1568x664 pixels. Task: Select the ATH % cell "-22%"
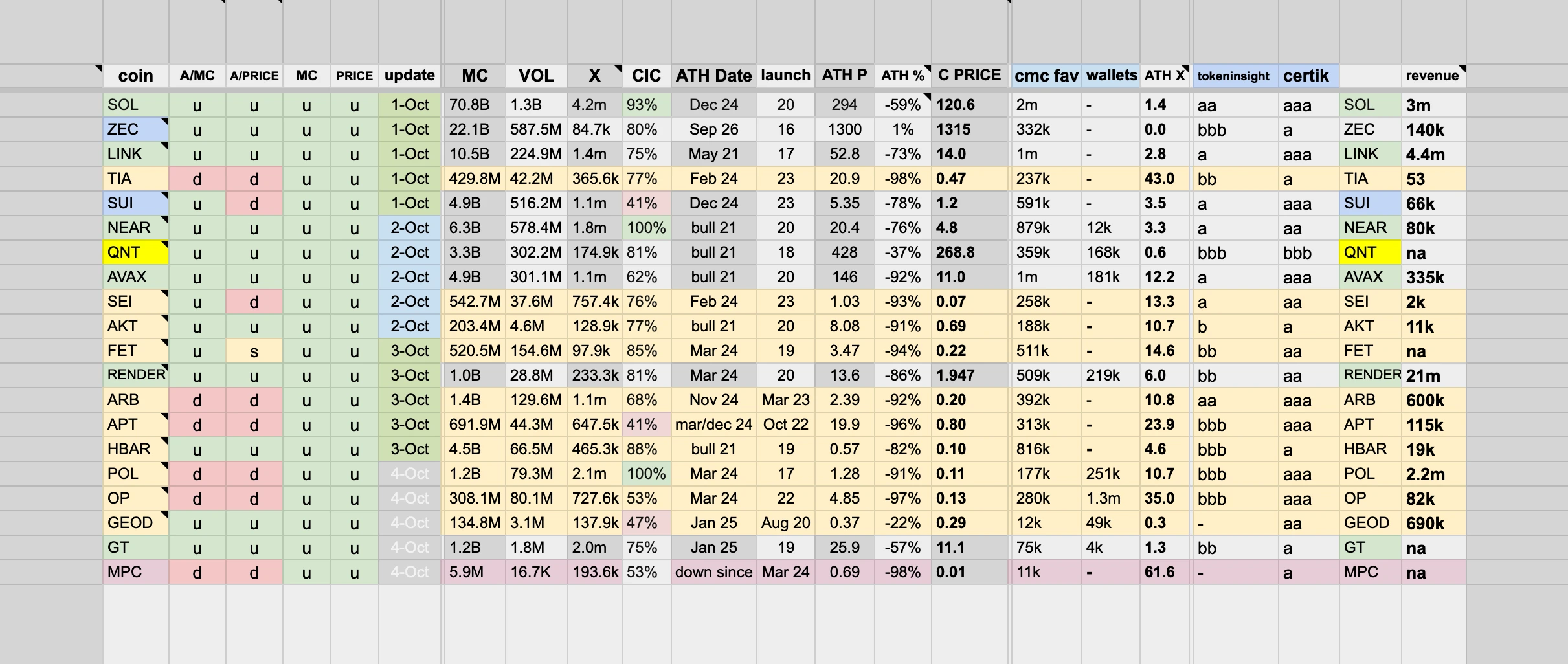(902, 523)
